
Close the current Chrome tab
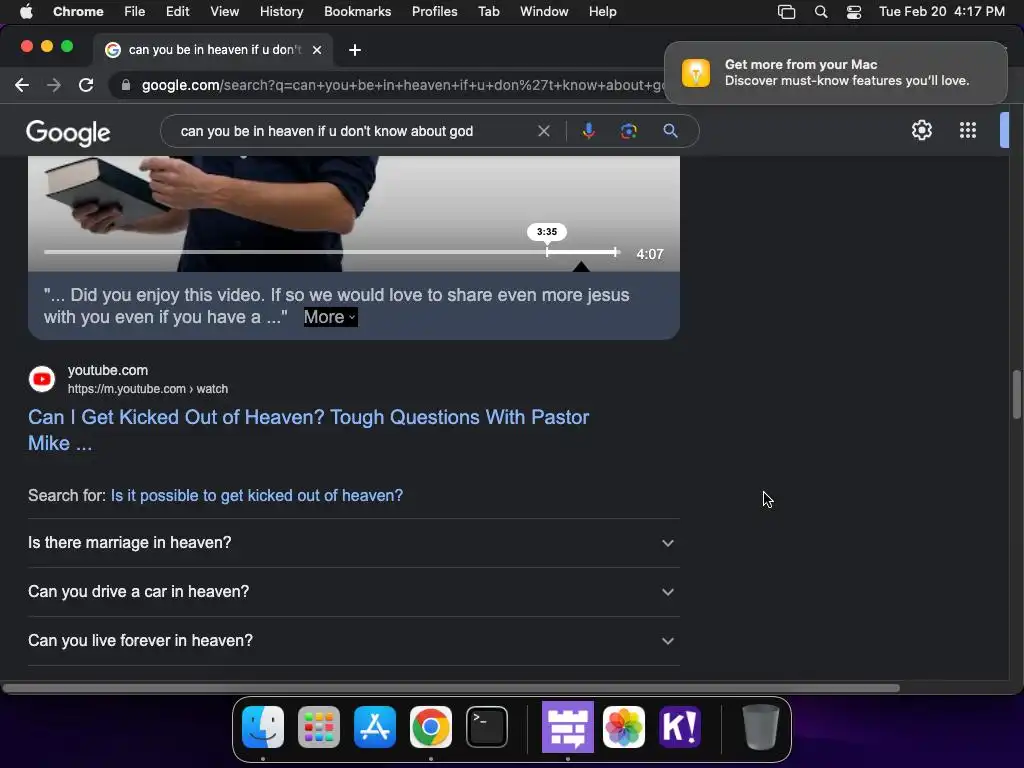(317, 50)
